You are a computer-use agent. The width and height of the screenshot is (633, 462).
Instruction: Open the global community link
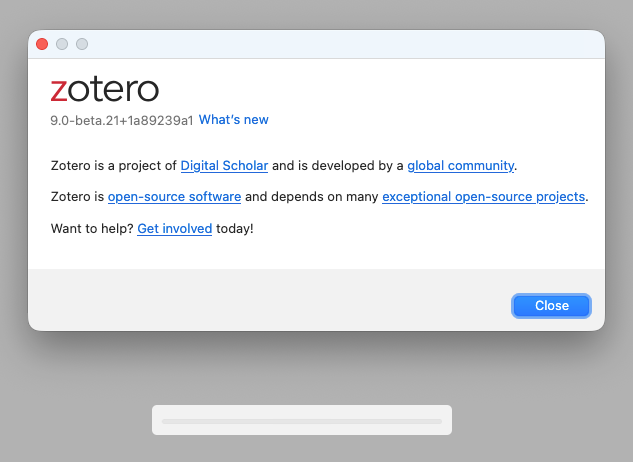click(x=461, y=166)
